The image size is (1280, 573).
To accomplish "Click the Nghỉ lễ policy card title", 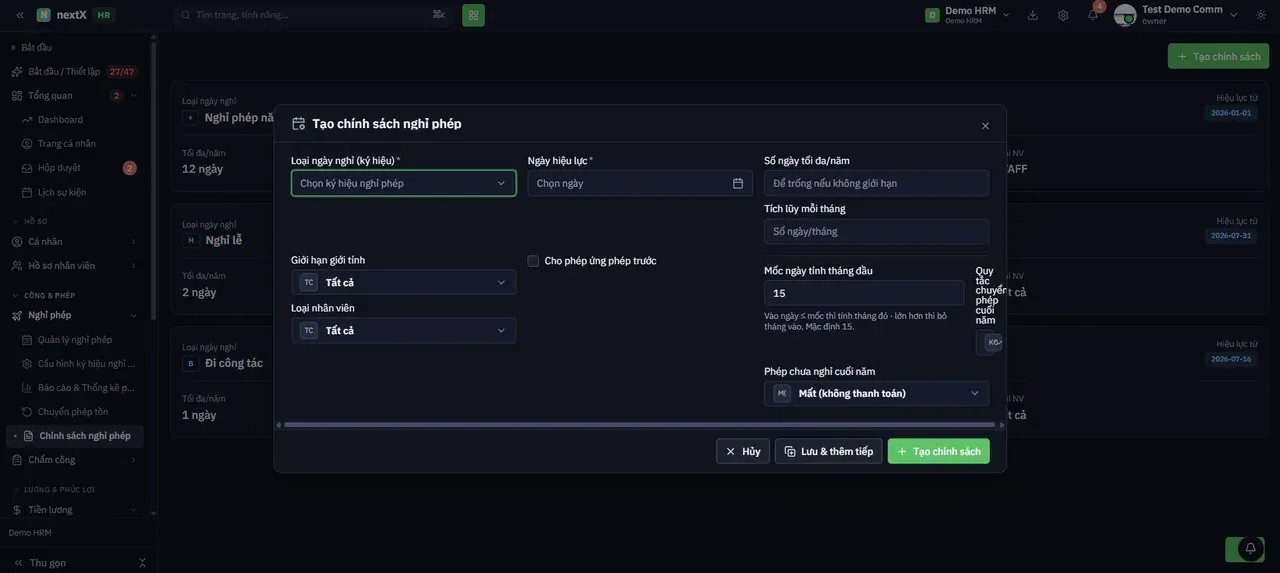I will point(223,240).
